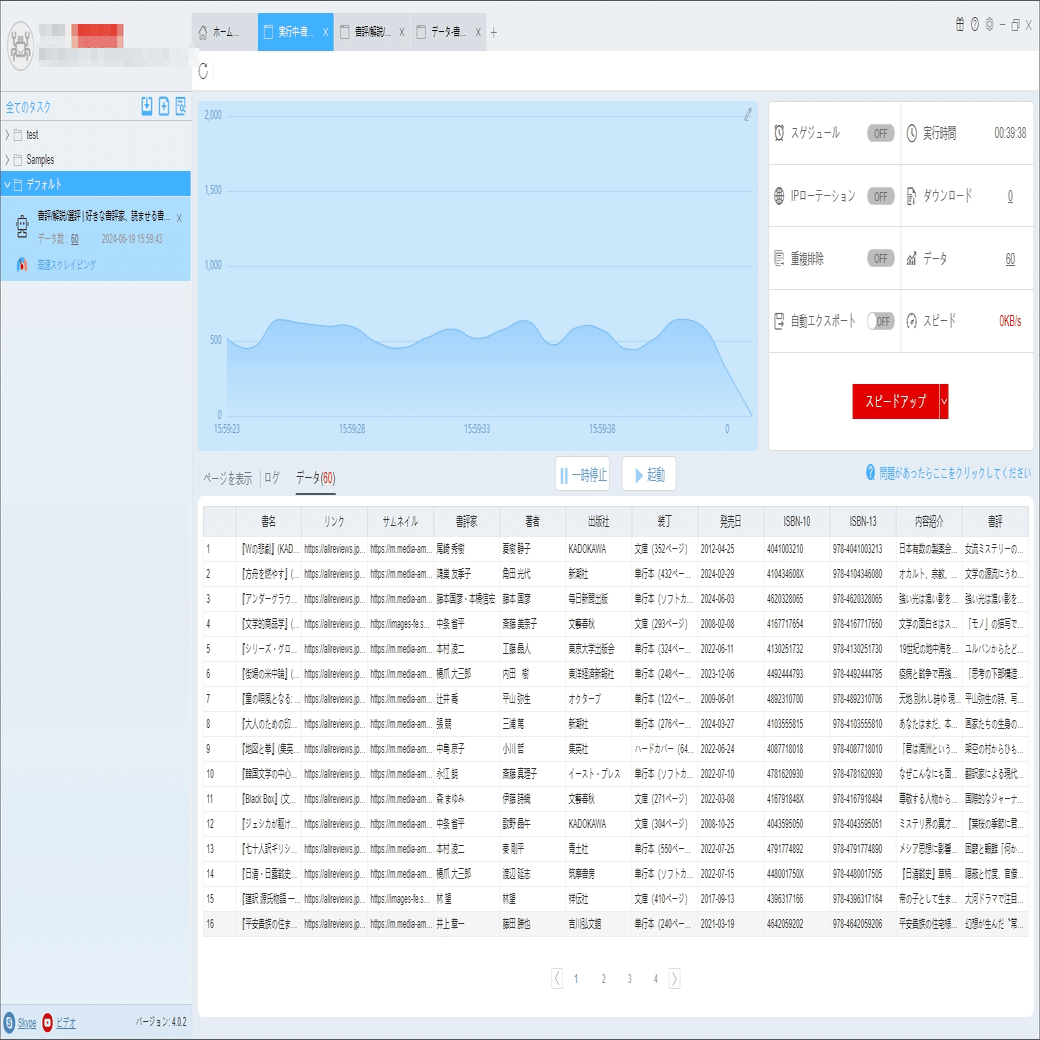Click the 問題があったらここをクリック link
Screen dimensions: 1040x1040
pyautogui.click(x=955, y=473)
